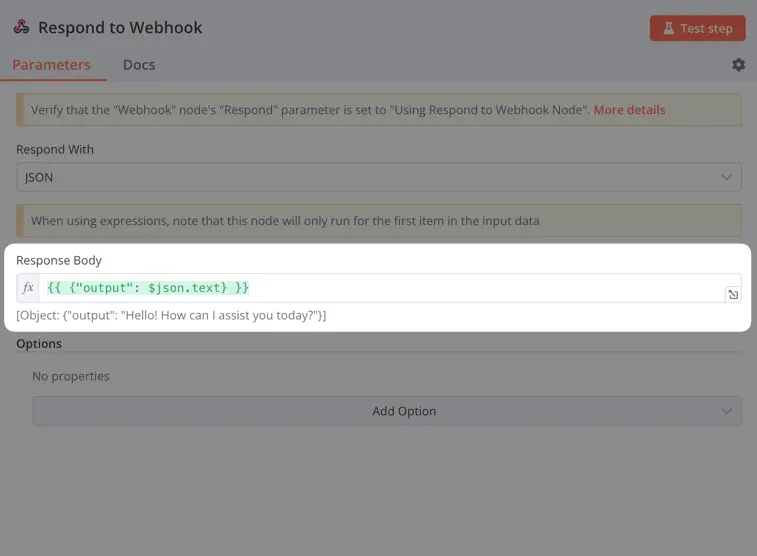Click the Response Body label
The height and width of the screenshot is (556, 757).
(59, 261)
